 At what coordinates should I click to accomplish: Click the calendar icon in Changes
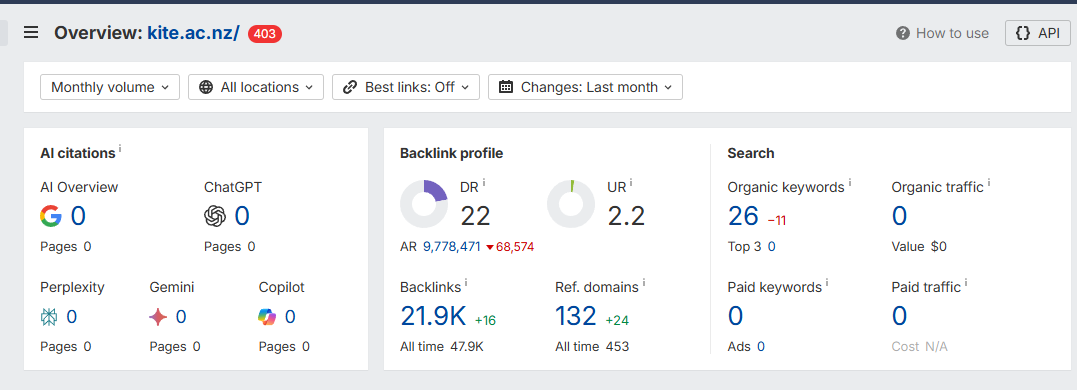coord(506,87)
